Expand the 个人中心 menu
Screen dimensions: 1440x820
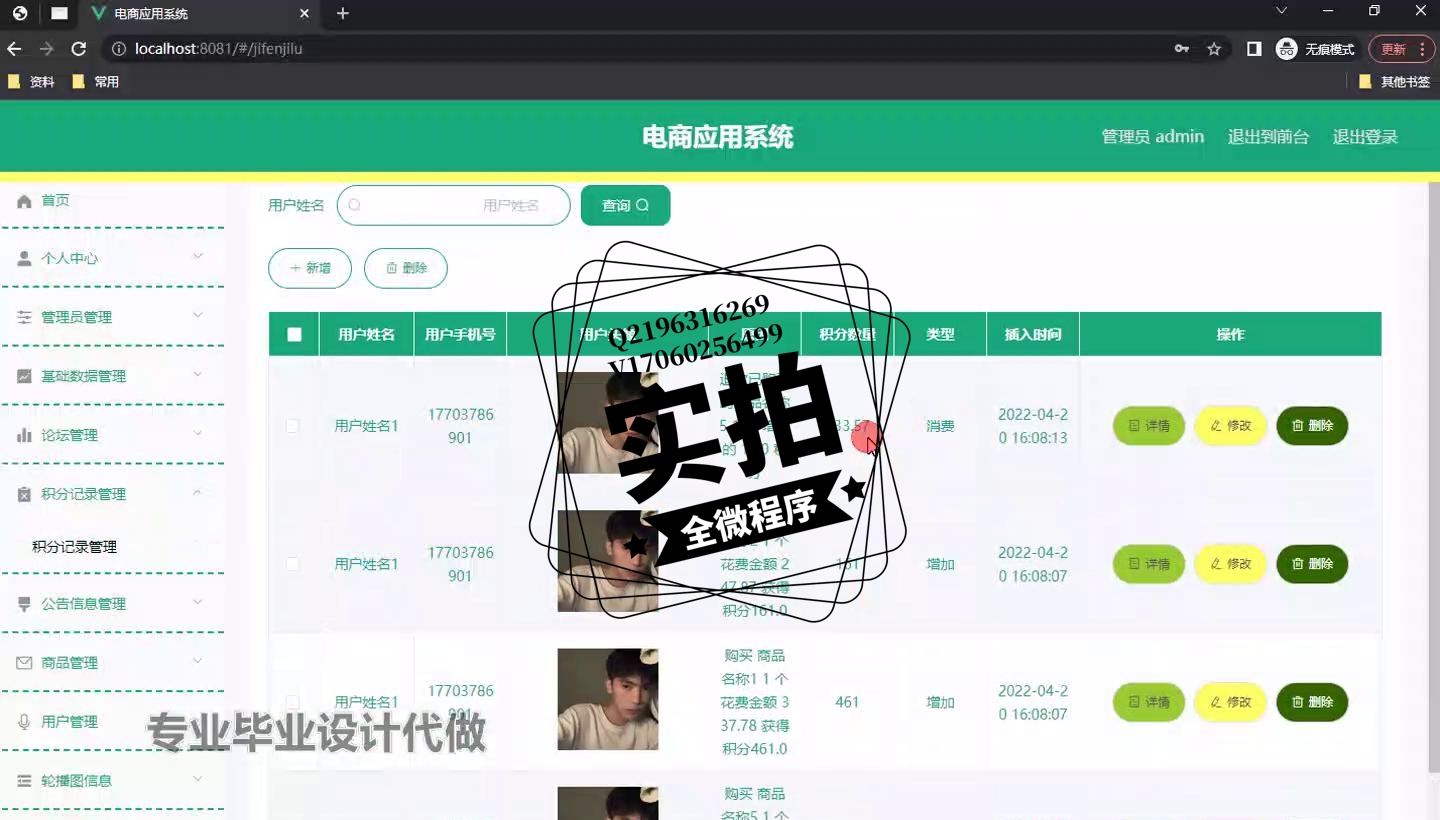coord(198,257)
